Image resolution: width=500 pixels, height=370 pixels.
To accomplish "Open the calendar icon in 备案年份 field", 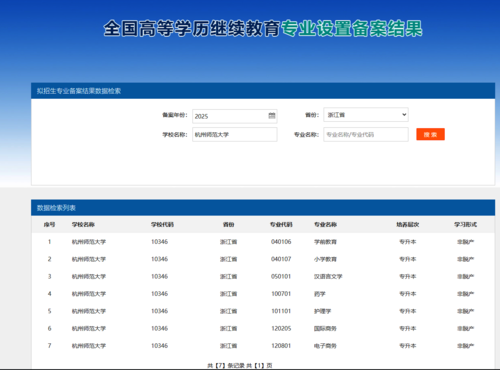I will pyautogui.click(x=272, y=116).
